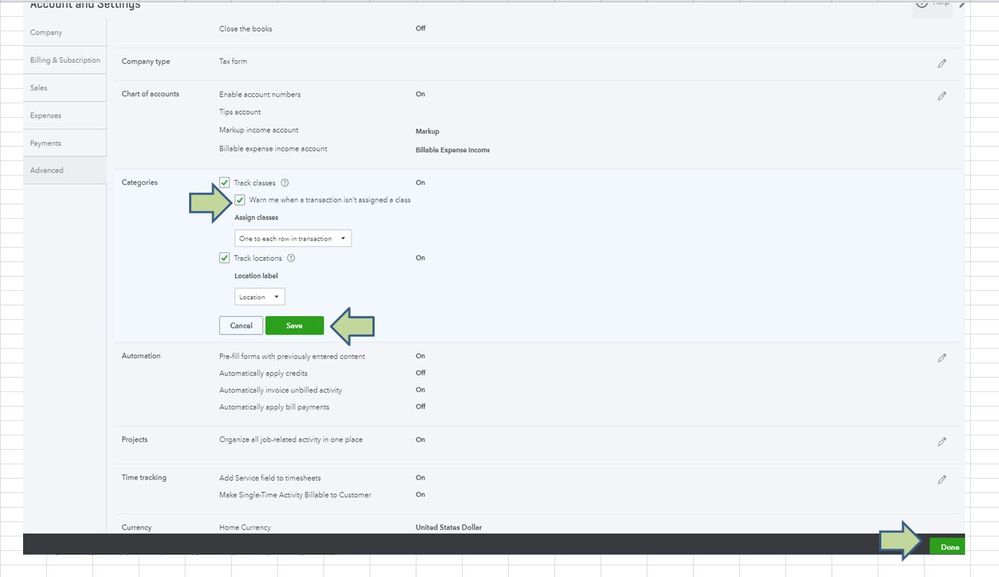Uncheck the Track classes checkbox
This screenshot has height=577, width=999.
(x=225, y=183)
